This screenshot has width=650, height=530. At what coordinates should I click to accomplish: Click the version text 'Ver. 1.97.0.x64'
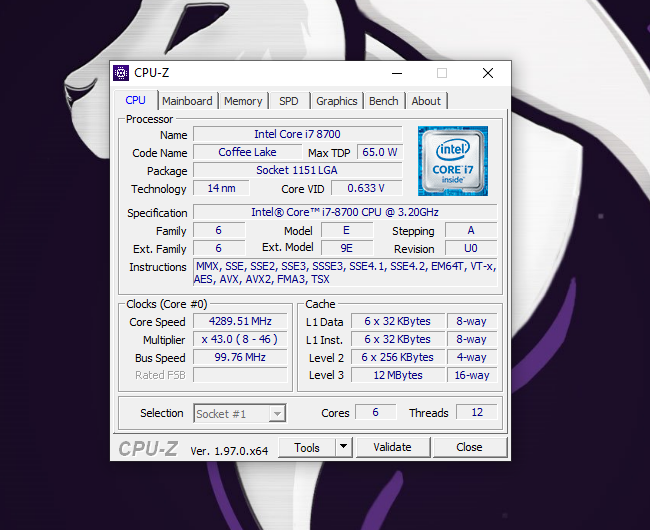pos(229,451)
